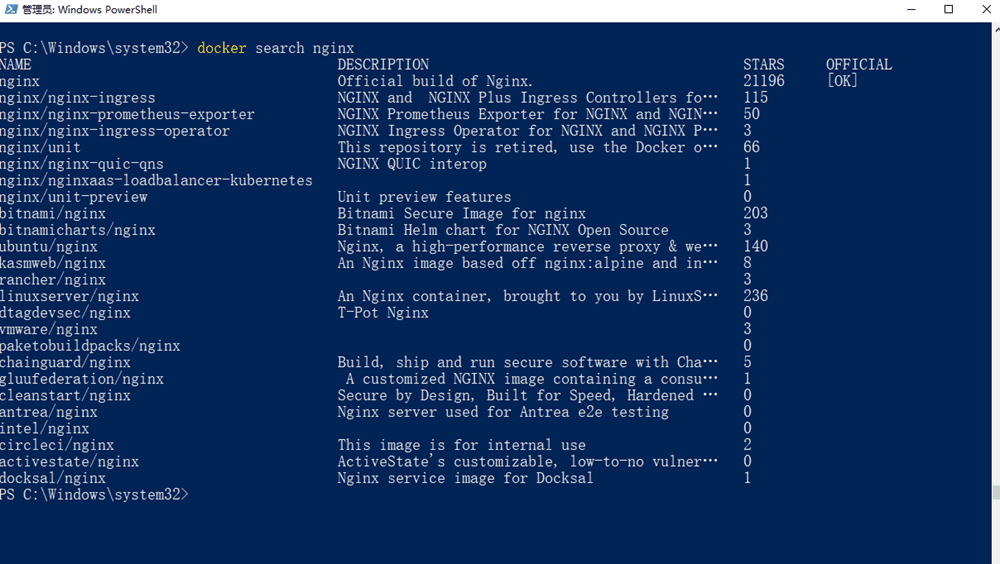1000x564 pixels.
Task: Click the NAME column header
Action: 16,64
